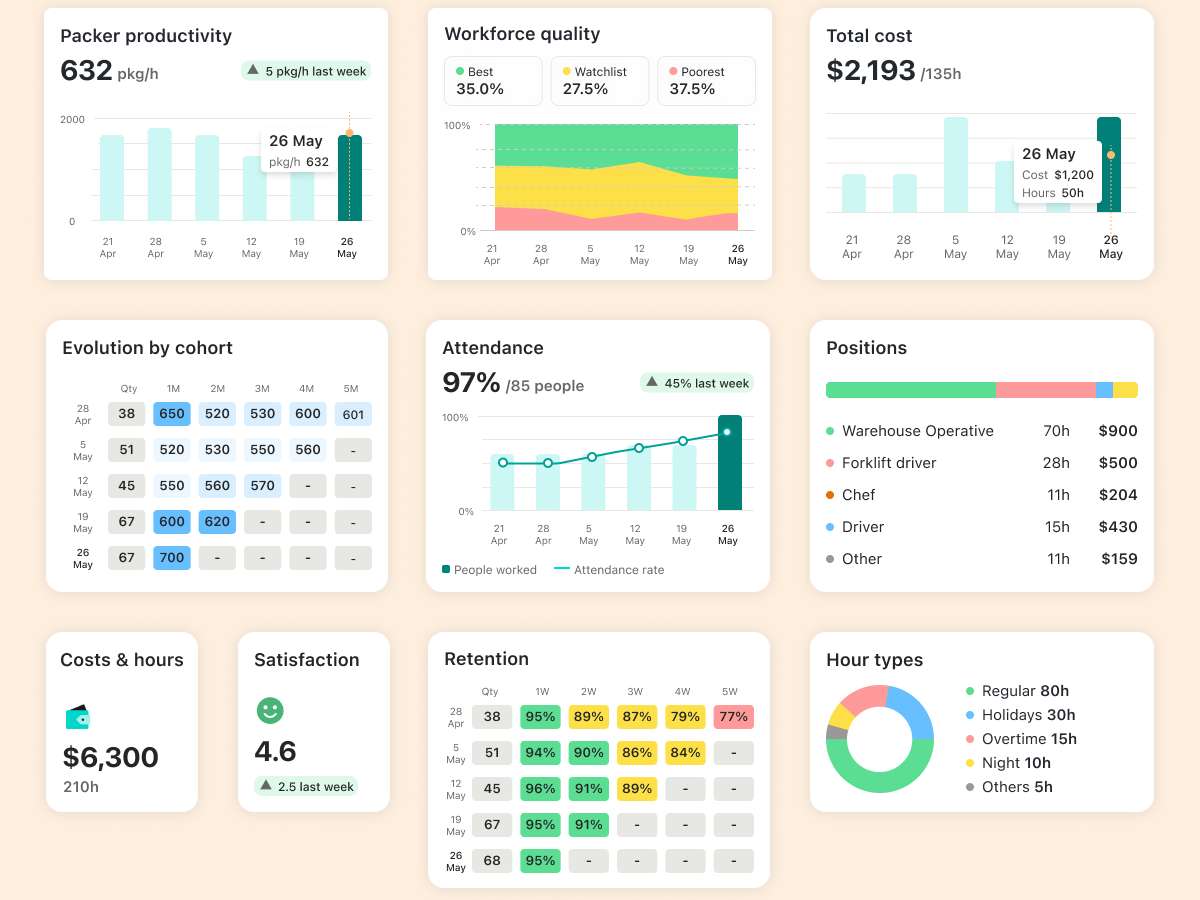Click the Packer productivity upward trend triangle
Image resolution: width=1200 pixels, height=900 pixels.
[253, 70]
